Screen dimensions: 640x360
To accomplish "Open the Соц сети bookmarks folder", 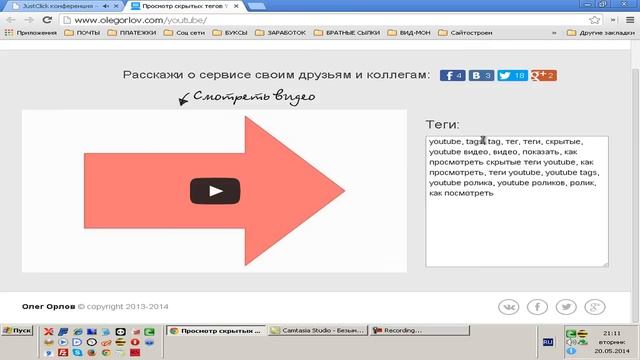I will tap(184, 33).
